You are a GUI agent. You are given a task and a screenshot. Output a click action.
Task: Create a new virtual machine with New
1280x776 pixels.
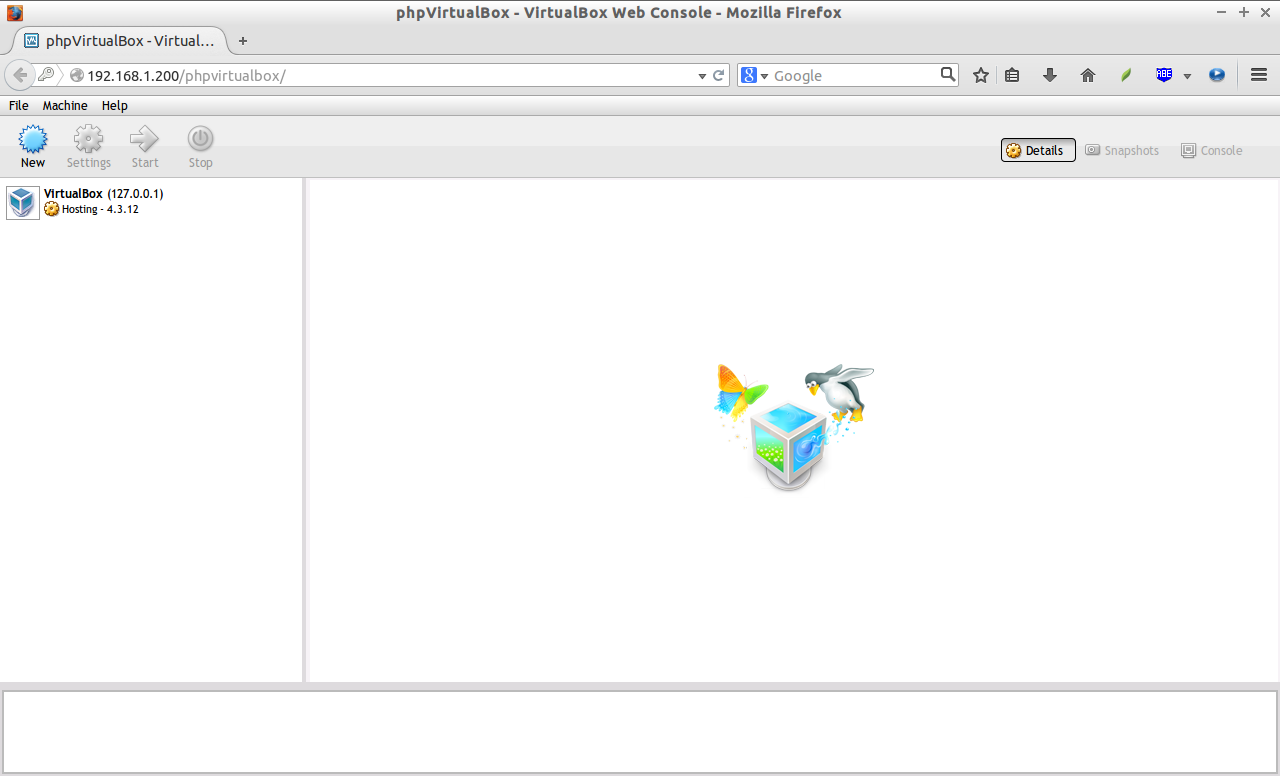tap(33, 147)
